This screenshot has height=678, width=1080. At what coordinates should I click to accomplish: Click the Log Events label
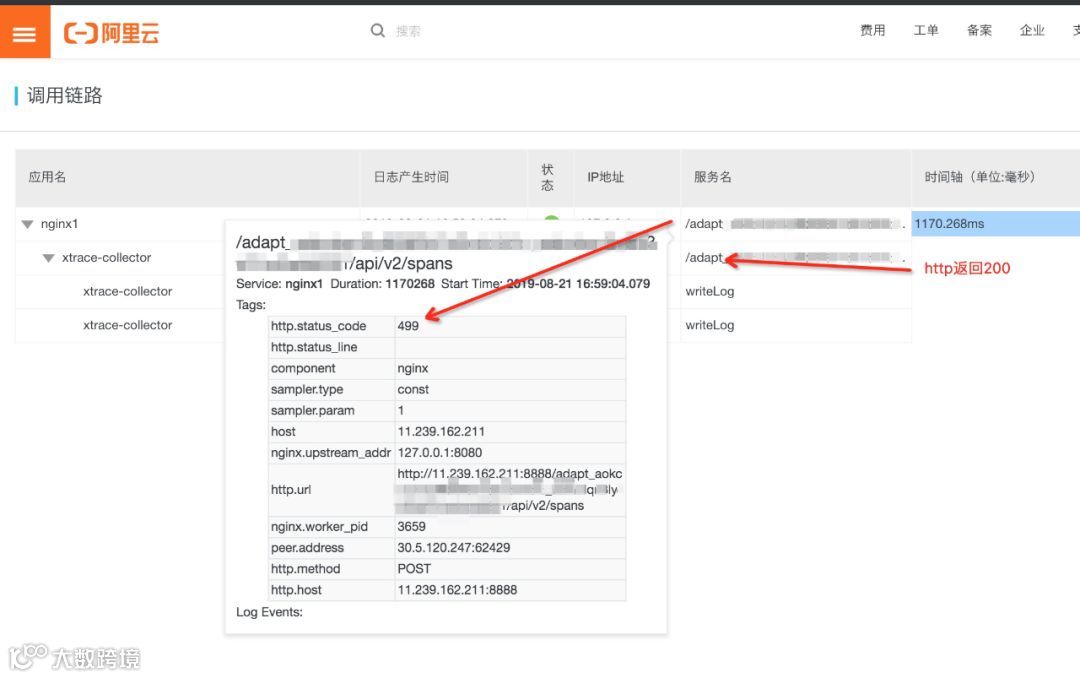click(269, 612)
